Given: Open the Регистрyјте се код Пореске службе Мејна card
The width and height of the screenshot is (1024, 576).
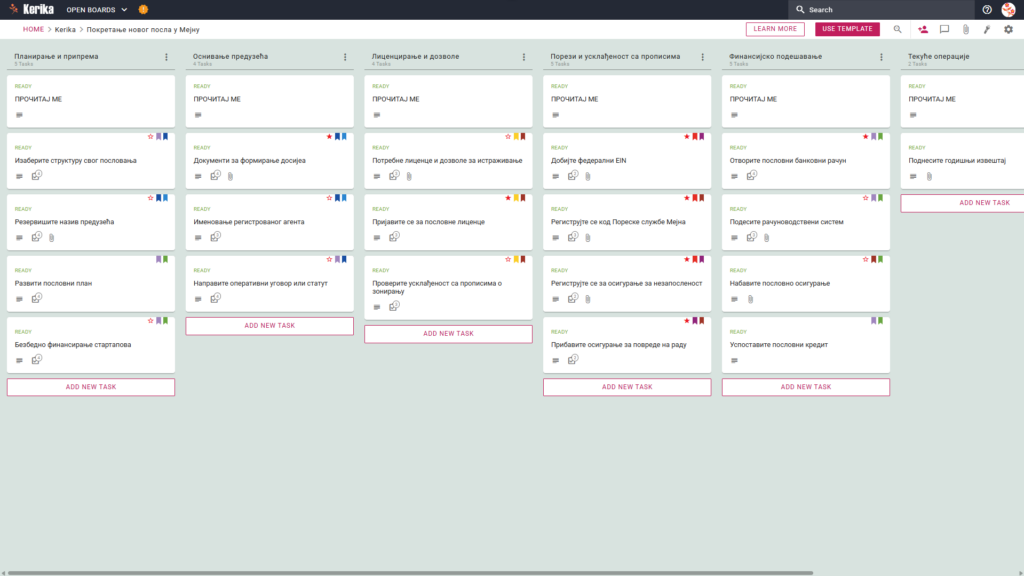Looking at the screenshot, I should [627, 222].
